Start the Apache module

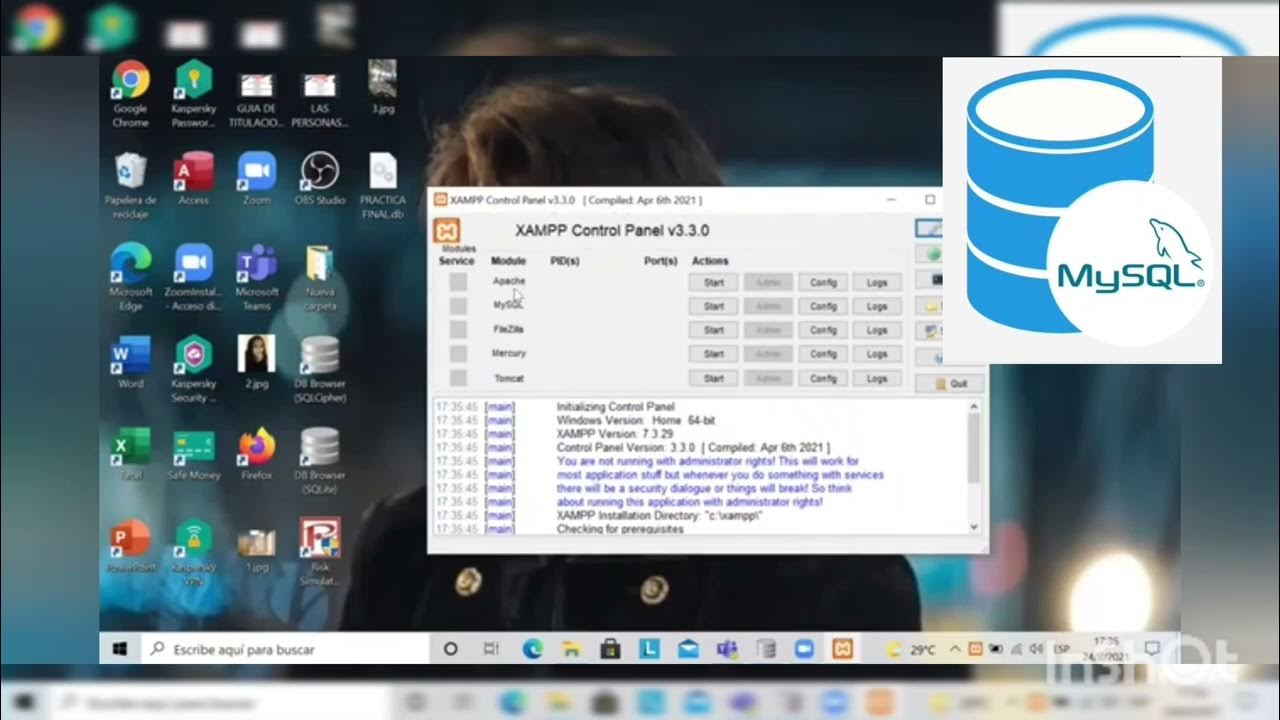[x=714, y=283]
